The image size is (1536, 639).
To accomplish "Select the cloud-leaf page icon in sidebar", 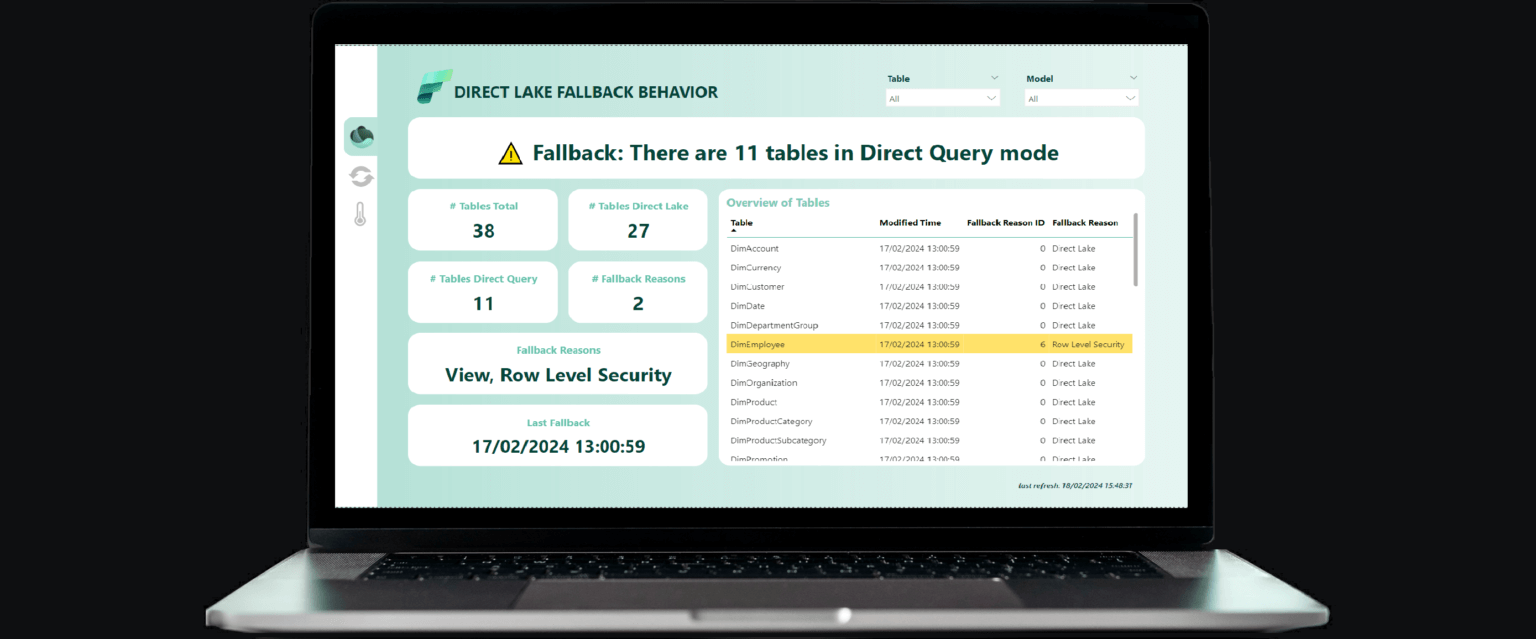I will pyautogui.click(x=360, y=135).
